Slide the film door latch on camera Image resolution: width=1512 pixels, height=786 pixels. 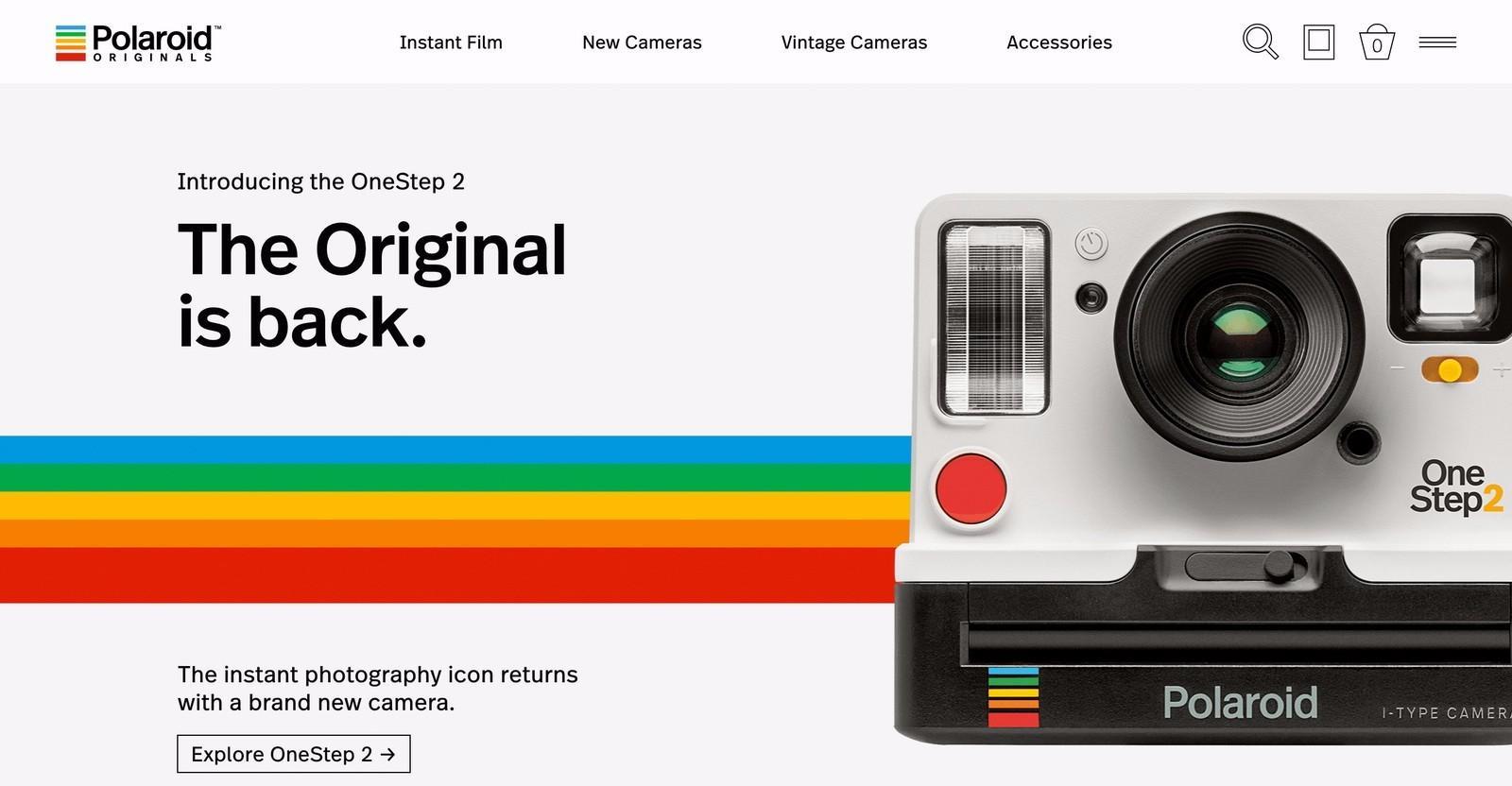coord(1246,565)
